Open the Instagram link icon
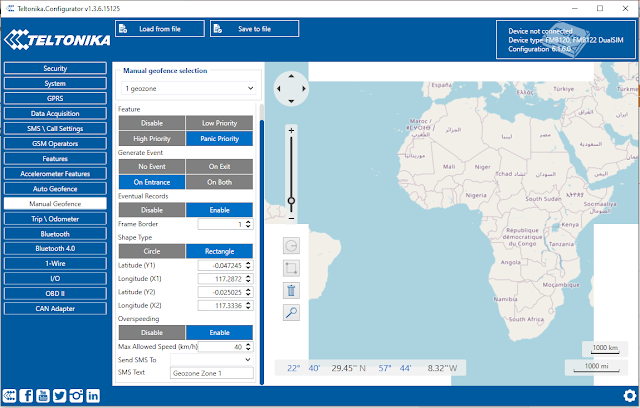Screen dimensions: 640x408 tap(76, 396)
